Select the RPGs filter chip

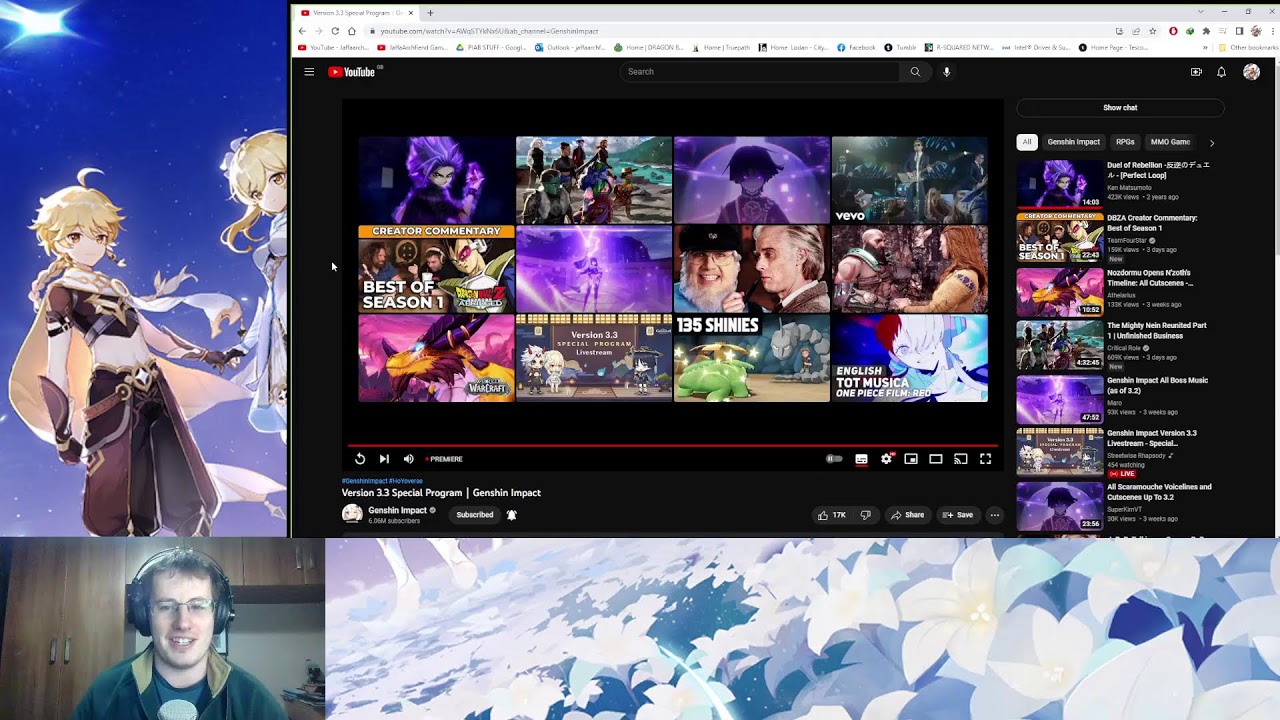point(1125,142)
